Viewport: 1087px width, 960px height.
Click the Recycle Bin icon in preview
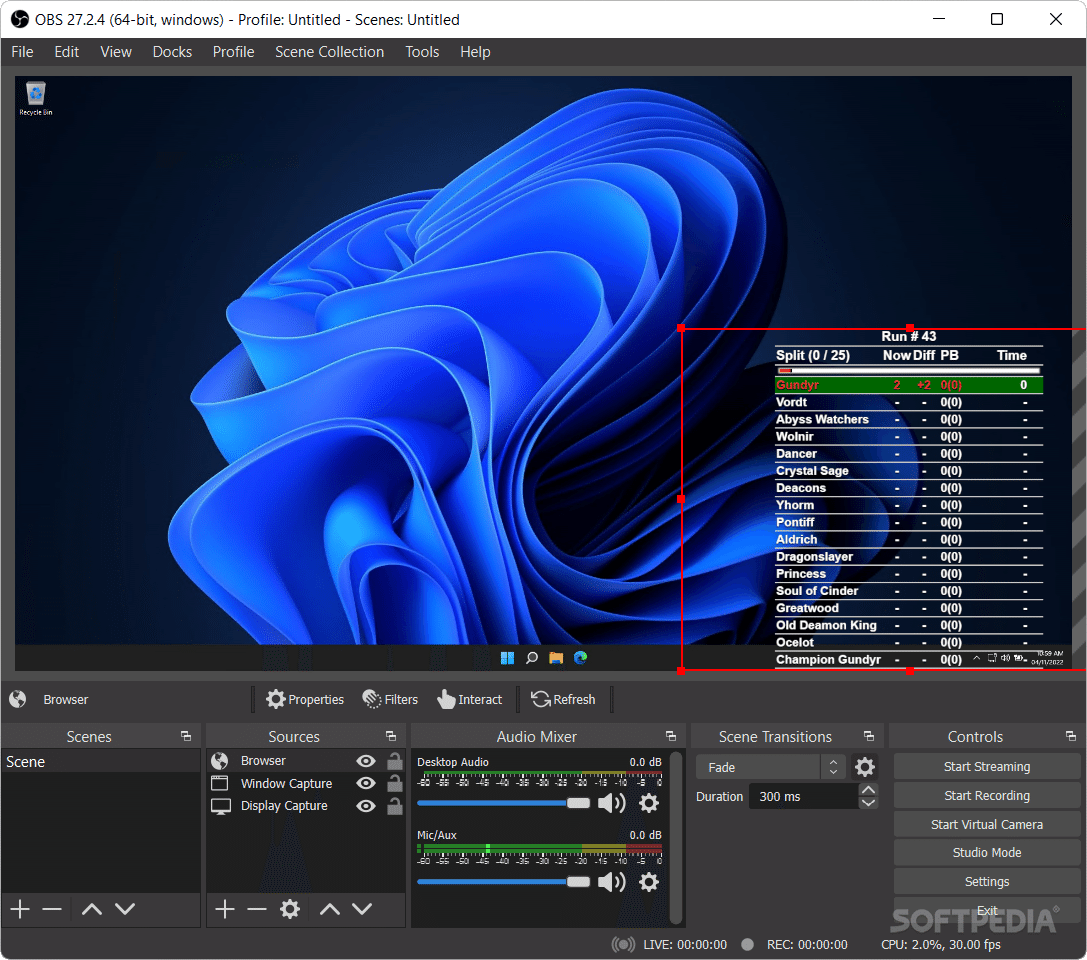[x=35, y=98]
